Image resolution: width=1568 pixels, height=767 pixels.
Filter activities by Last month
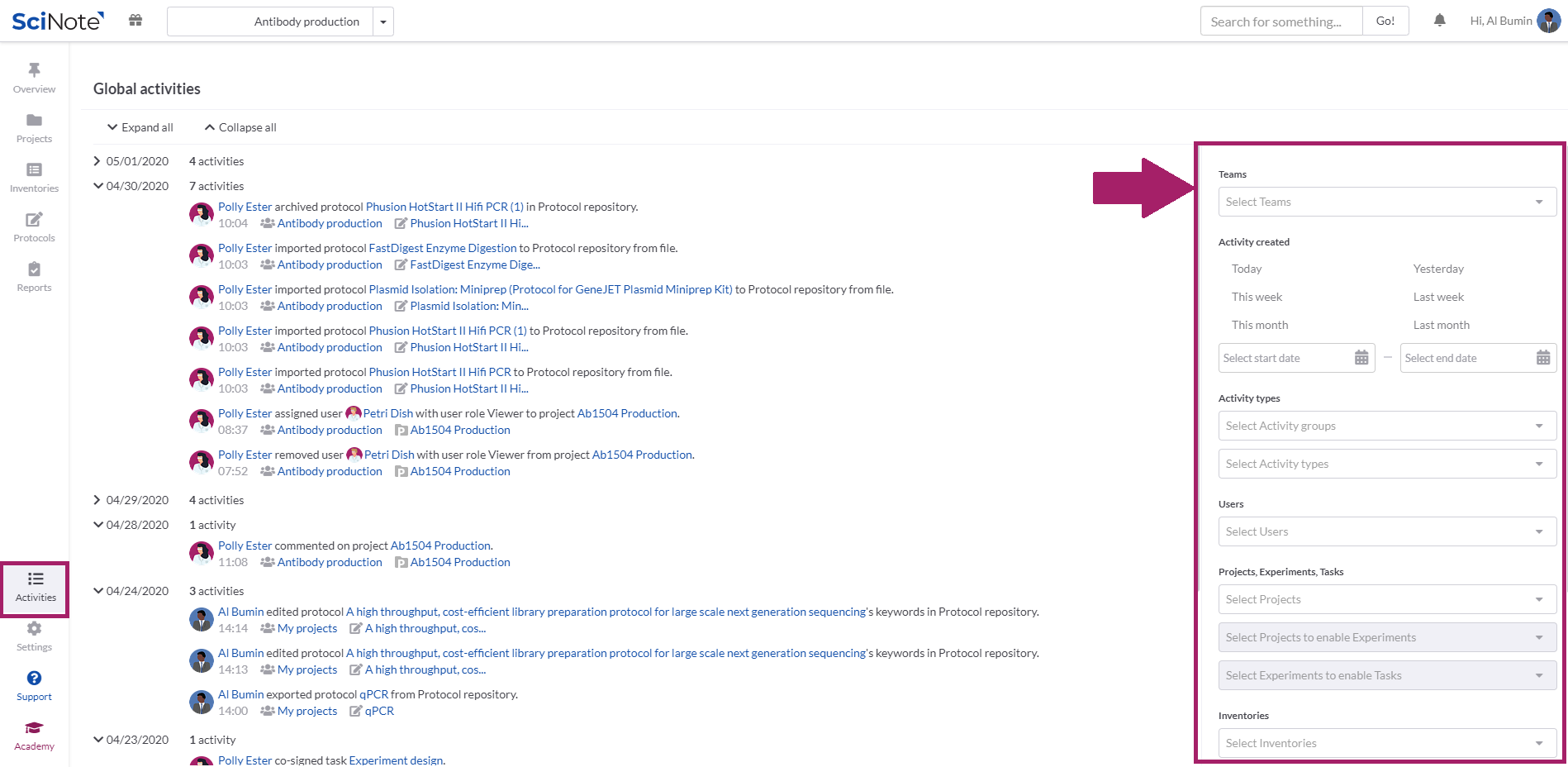tap(1442, 325)
